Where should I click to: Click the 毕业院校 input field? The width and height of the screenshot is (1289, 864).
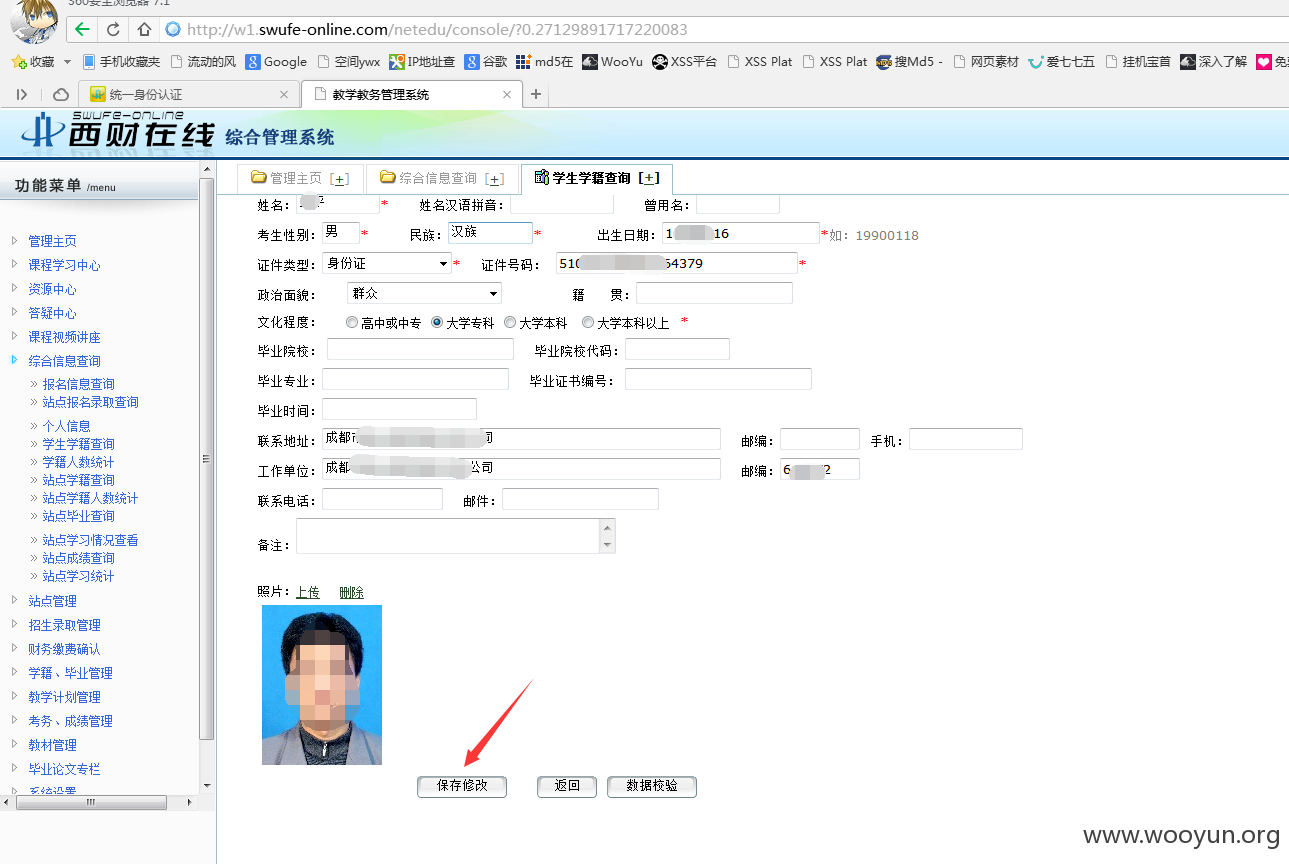420,349
